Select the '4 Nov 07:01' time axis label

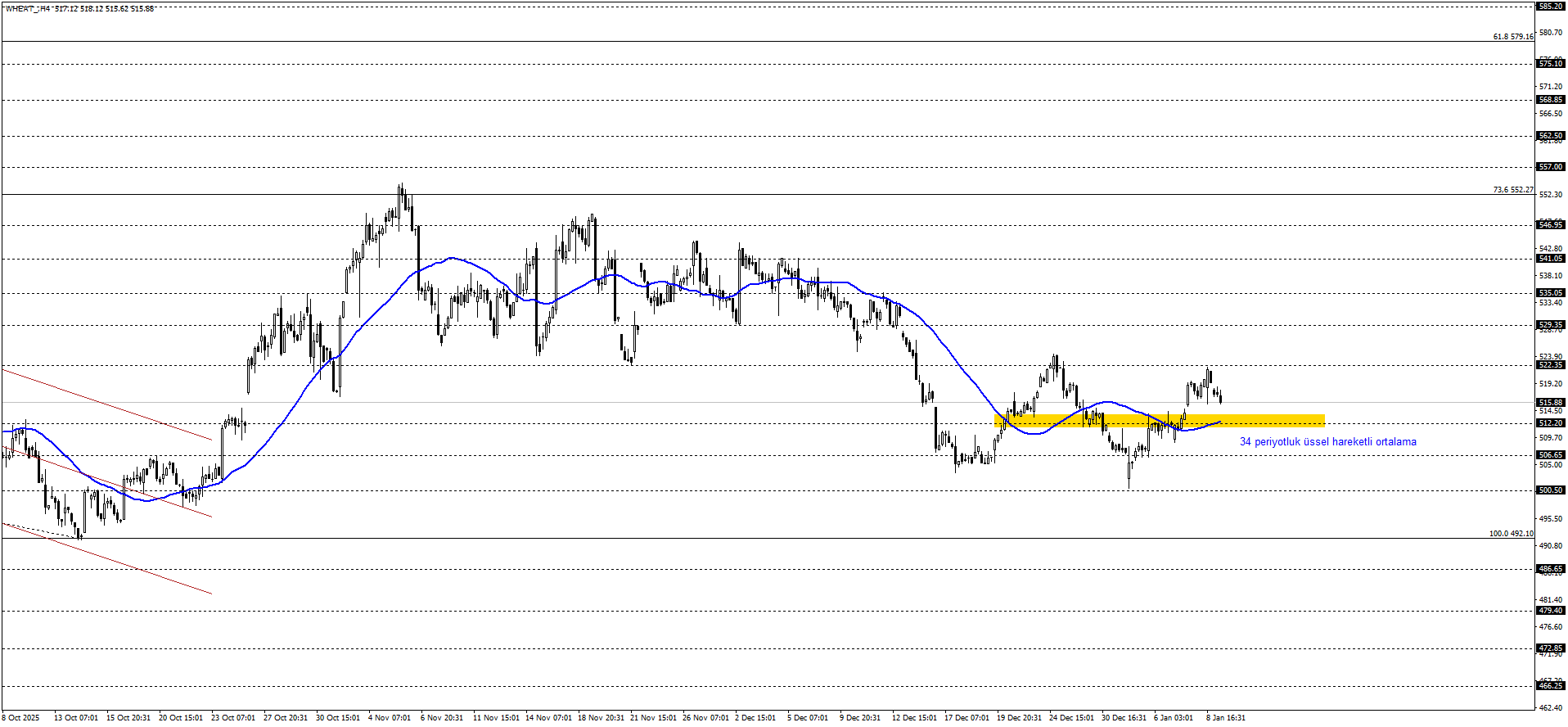pos(390,718)
